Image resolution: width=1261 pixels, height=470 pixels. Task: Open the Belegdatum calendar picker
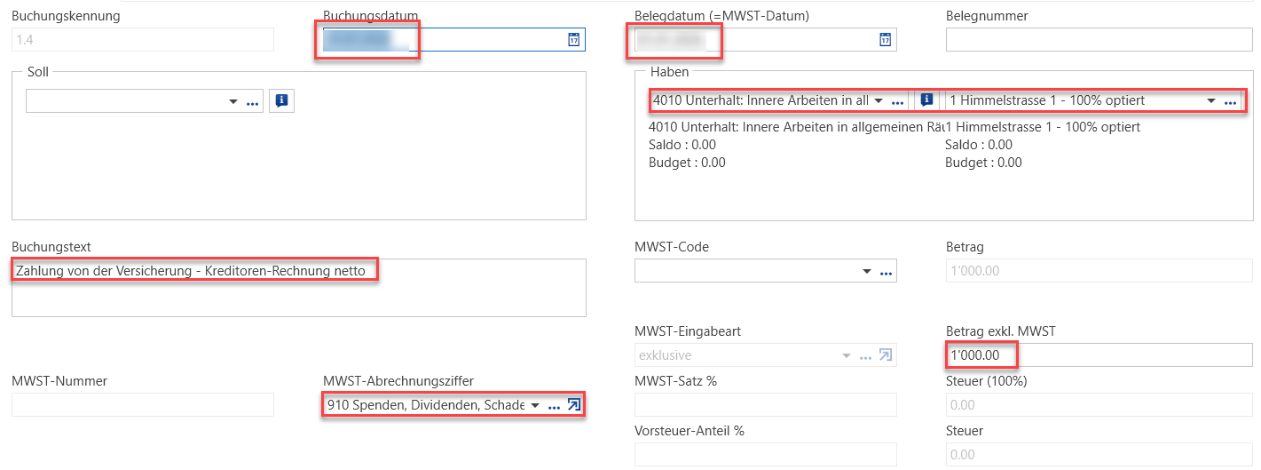click(x=885, y=40)
